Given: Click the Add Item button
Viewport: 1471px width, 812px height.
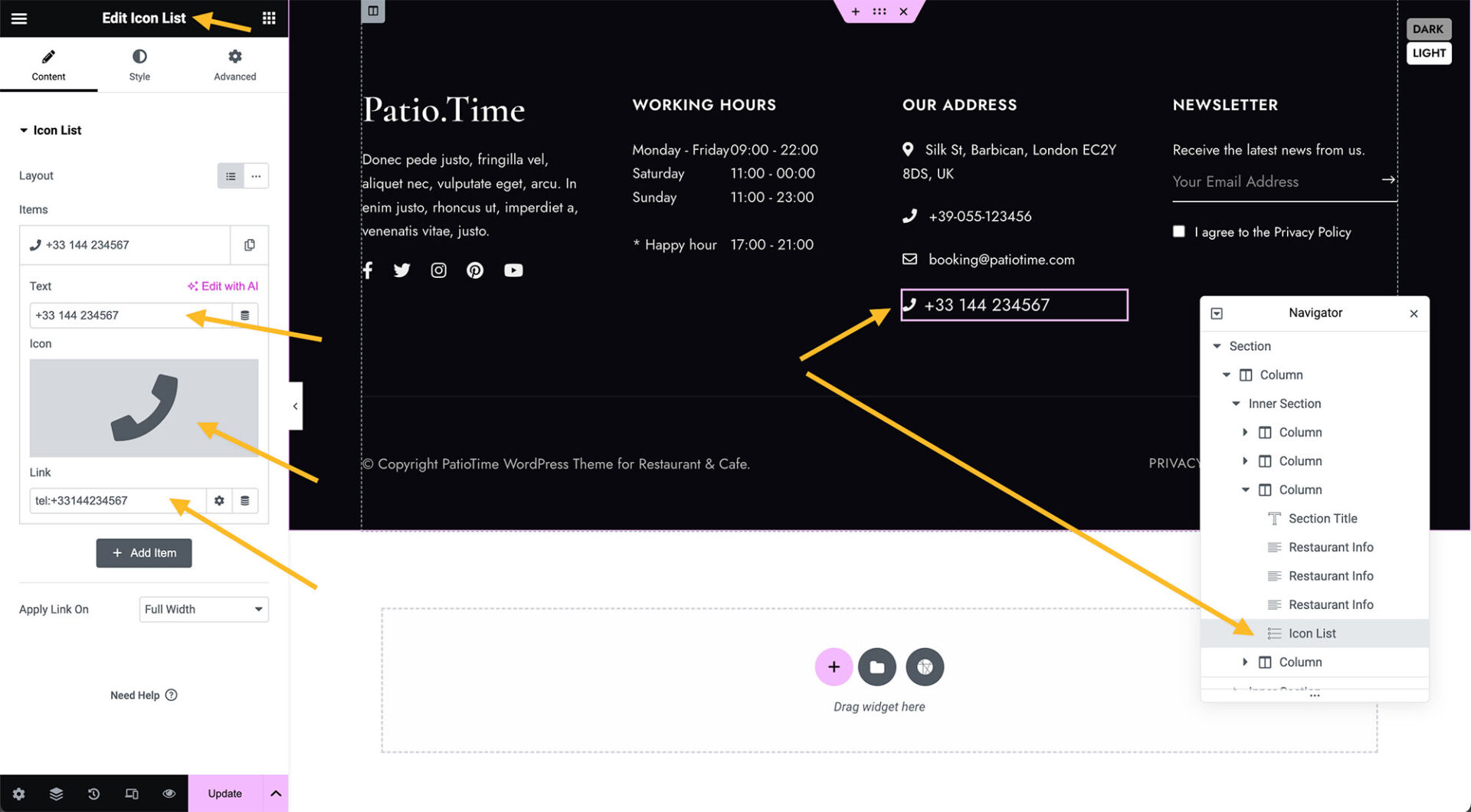Looking at the screenshot, I should click(x=143, y=552).
